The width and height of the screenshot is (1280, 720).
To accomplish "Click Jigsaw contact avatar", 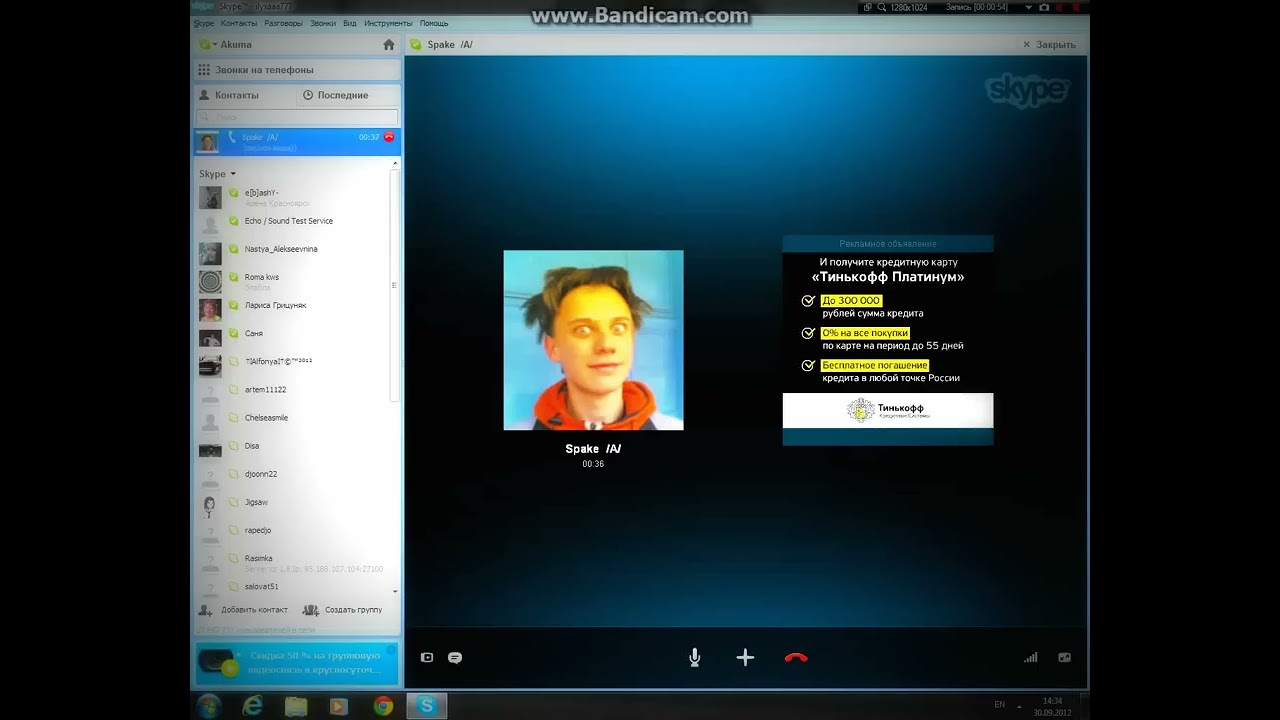I will click(210, 505).
